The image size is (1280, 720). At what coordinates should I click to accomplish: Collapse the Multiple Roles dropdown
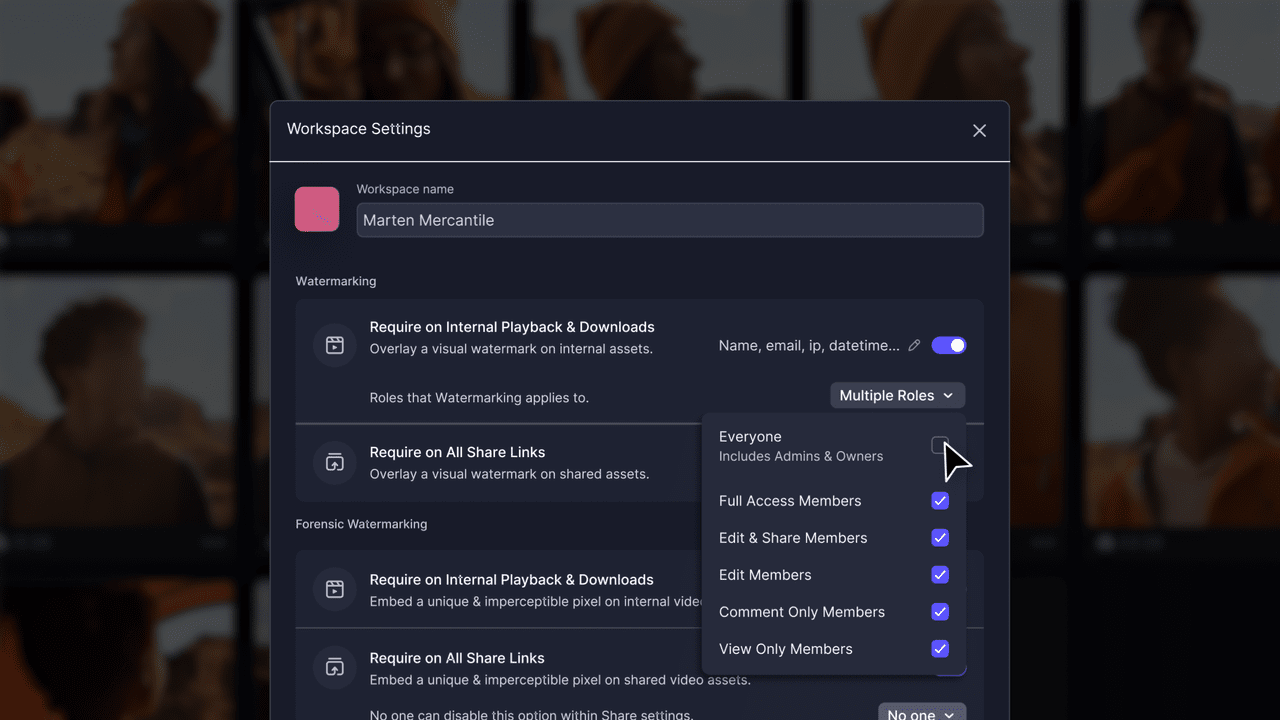897,396
